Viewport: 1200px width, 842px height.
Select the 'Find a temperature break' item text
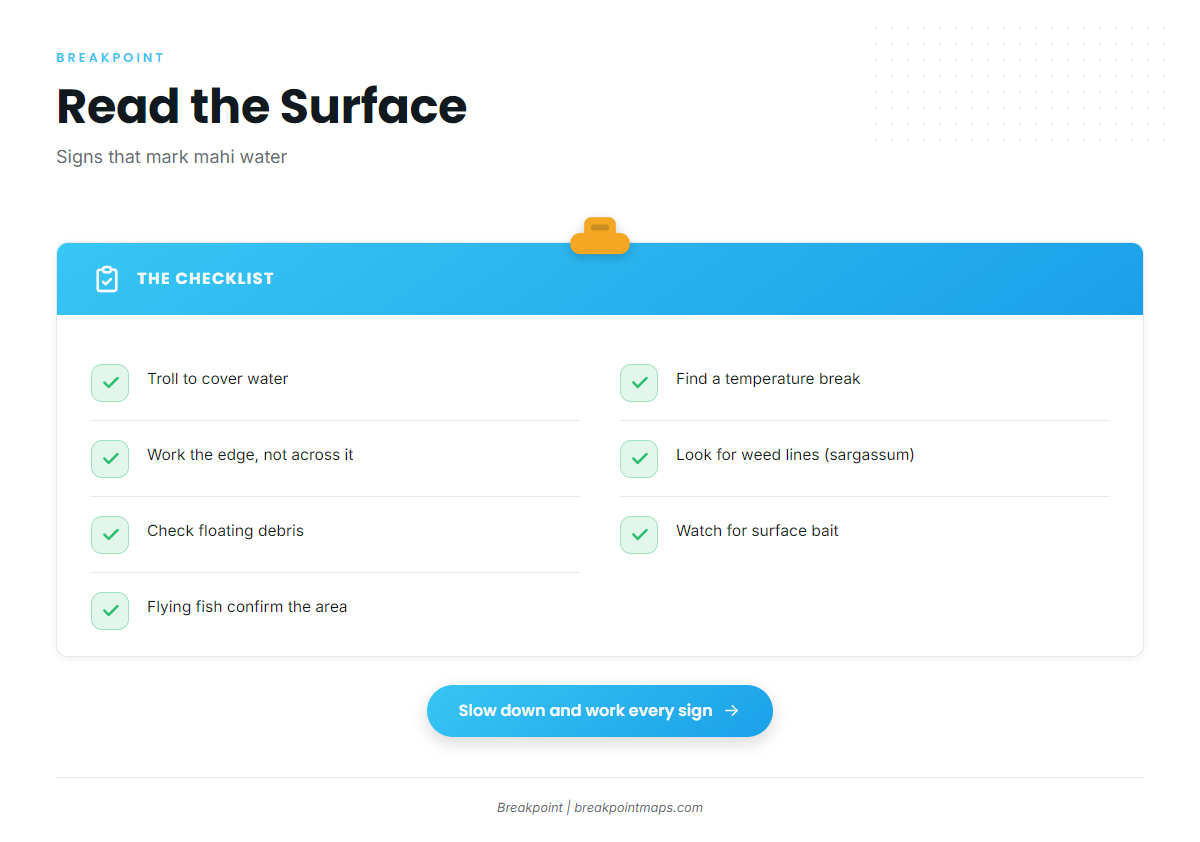(x=768, y=379)
